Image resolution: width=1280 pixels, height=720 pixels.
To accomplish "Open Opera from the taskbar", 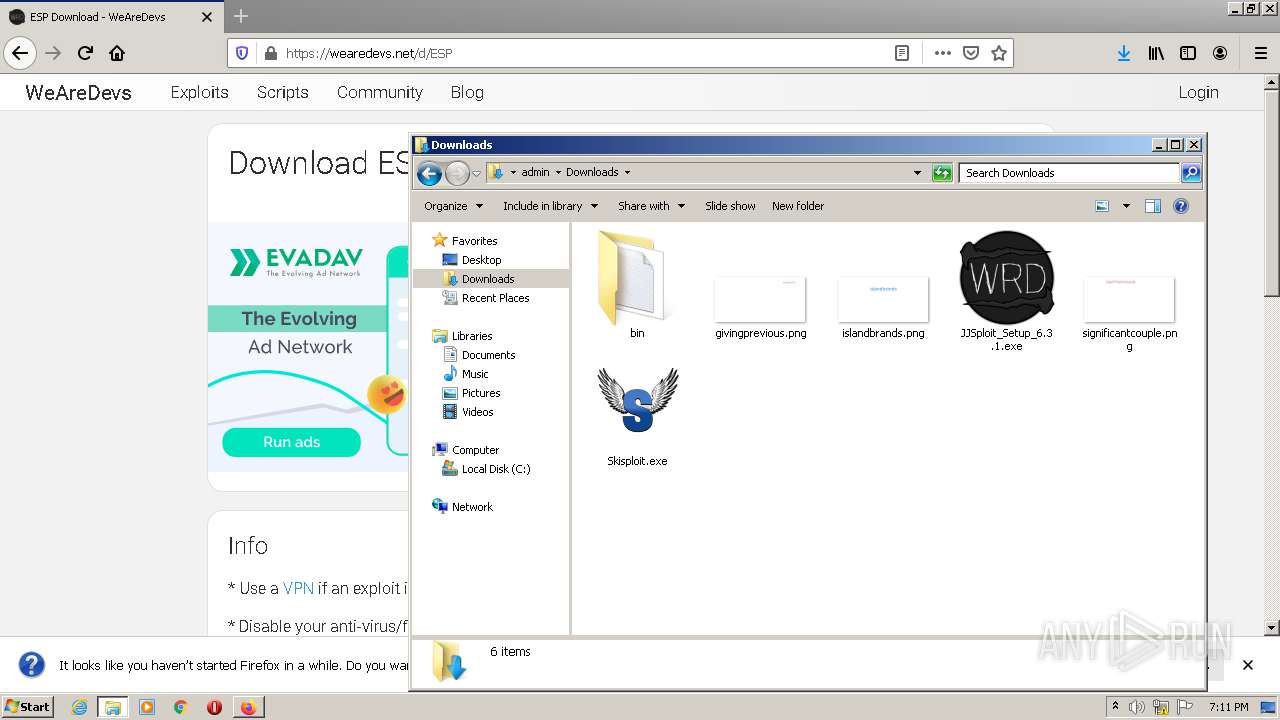I will click(214, 707).
